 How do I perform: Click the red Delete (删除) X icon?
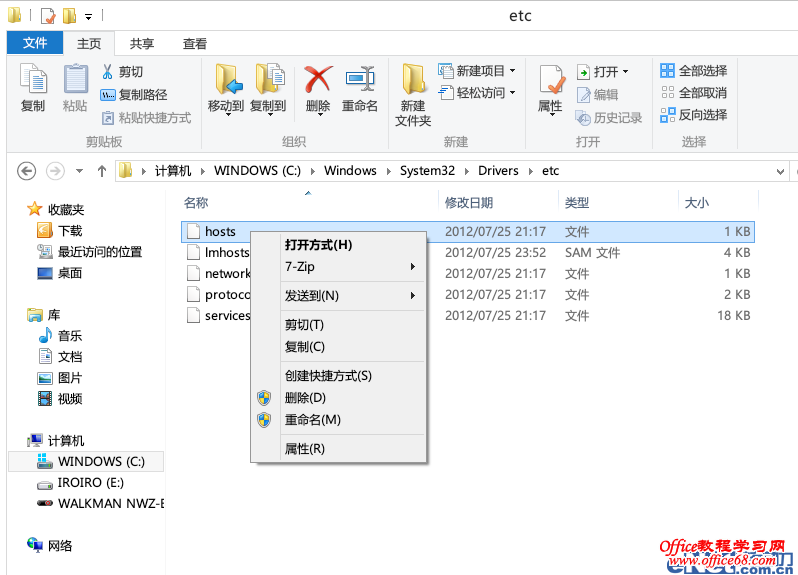point(318,79)
